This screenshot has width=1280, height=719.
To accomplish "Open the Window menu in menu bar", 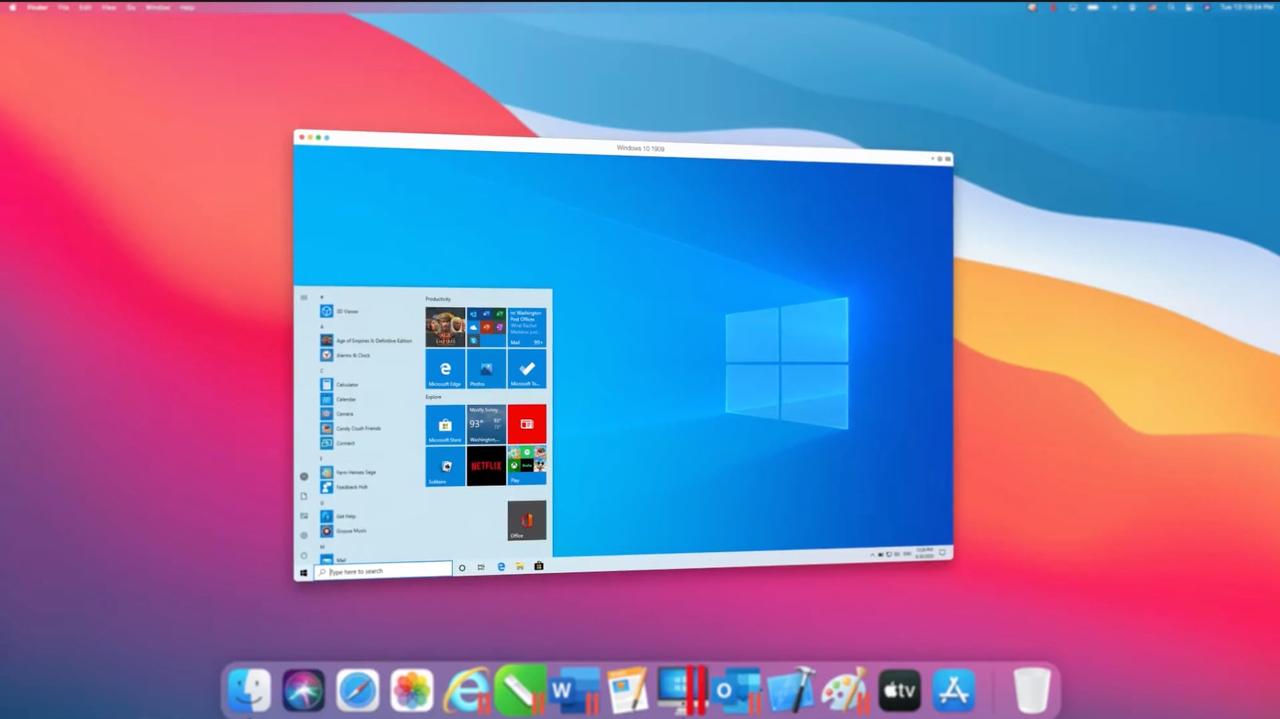I will pos(158,7).
